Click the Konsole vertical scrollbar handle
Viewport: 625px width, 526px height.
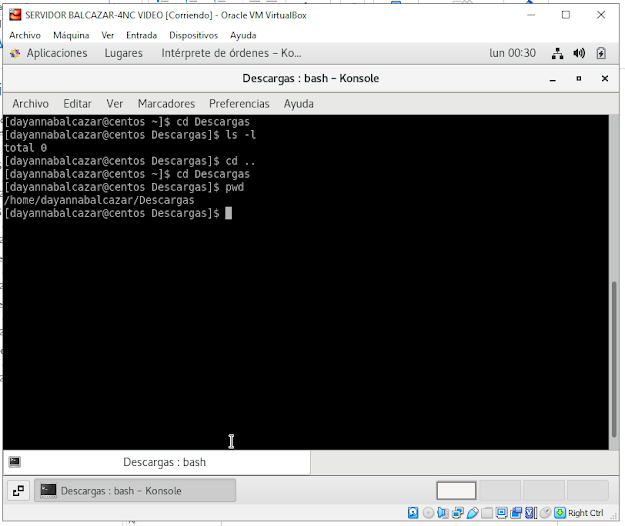pyautogui.click(x=614, y=359)
